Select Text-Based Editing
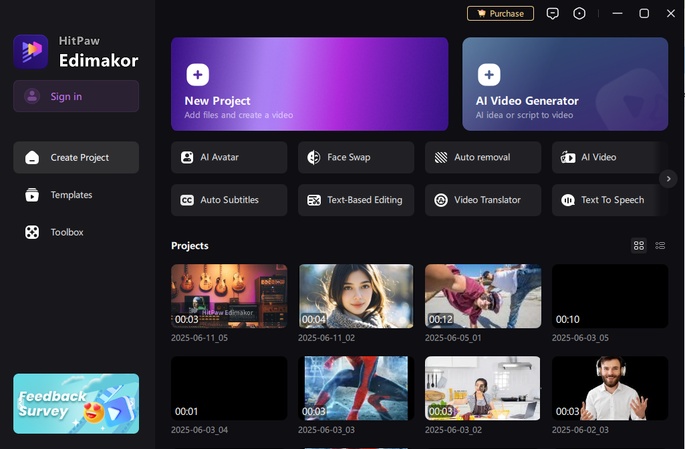 click(355, 200)
